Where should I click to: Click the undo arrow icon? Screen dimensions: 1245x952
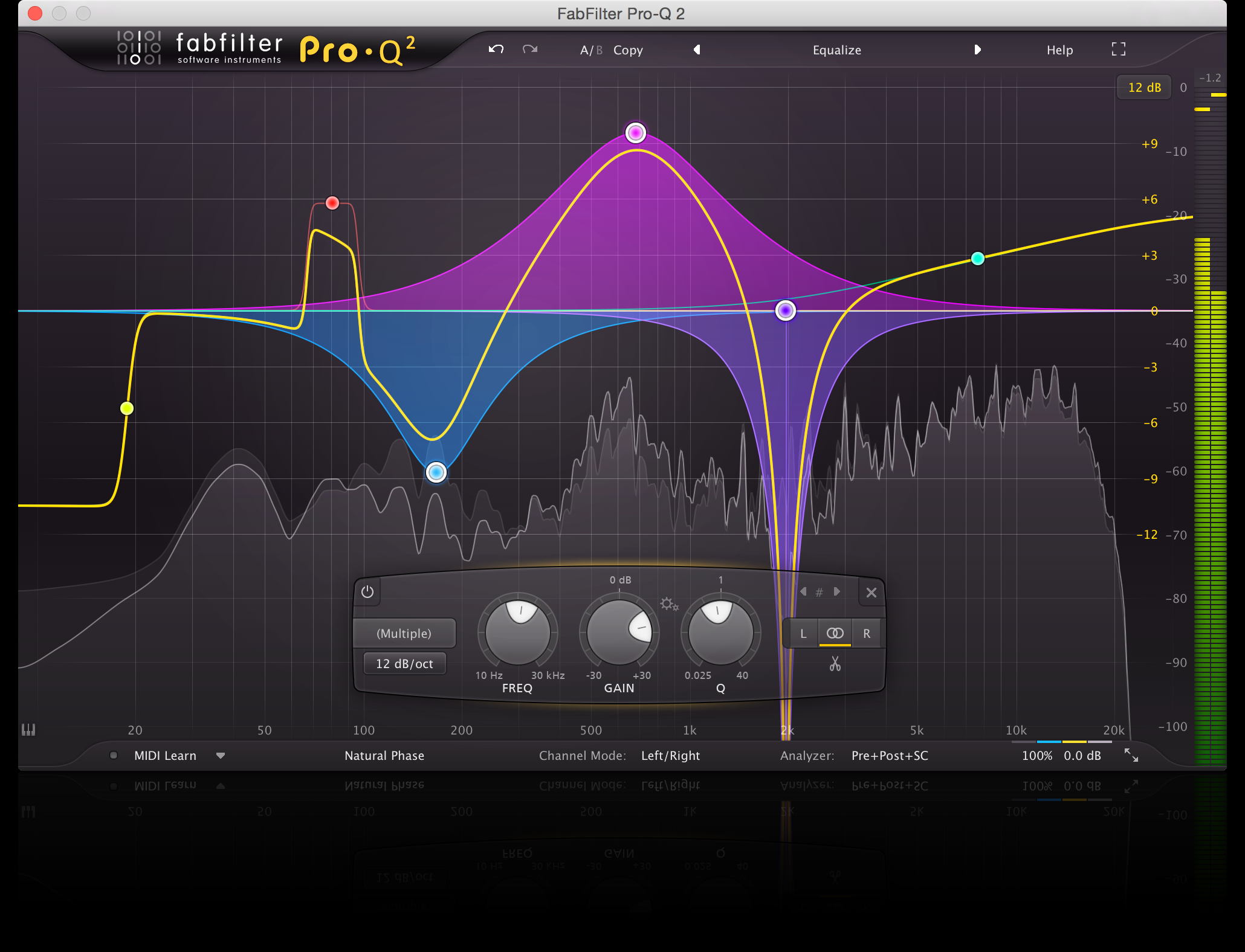[496, 50]
